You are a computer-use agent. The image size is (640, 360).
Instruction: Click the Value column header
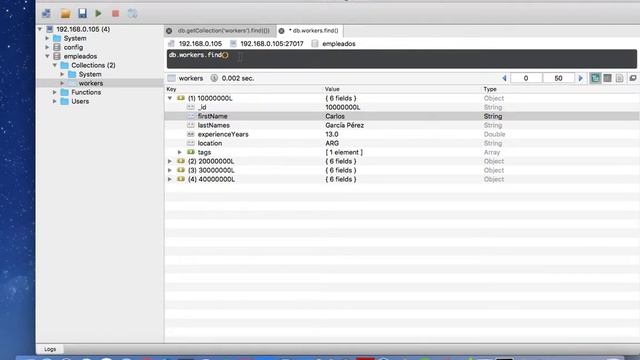click(332, 89)
